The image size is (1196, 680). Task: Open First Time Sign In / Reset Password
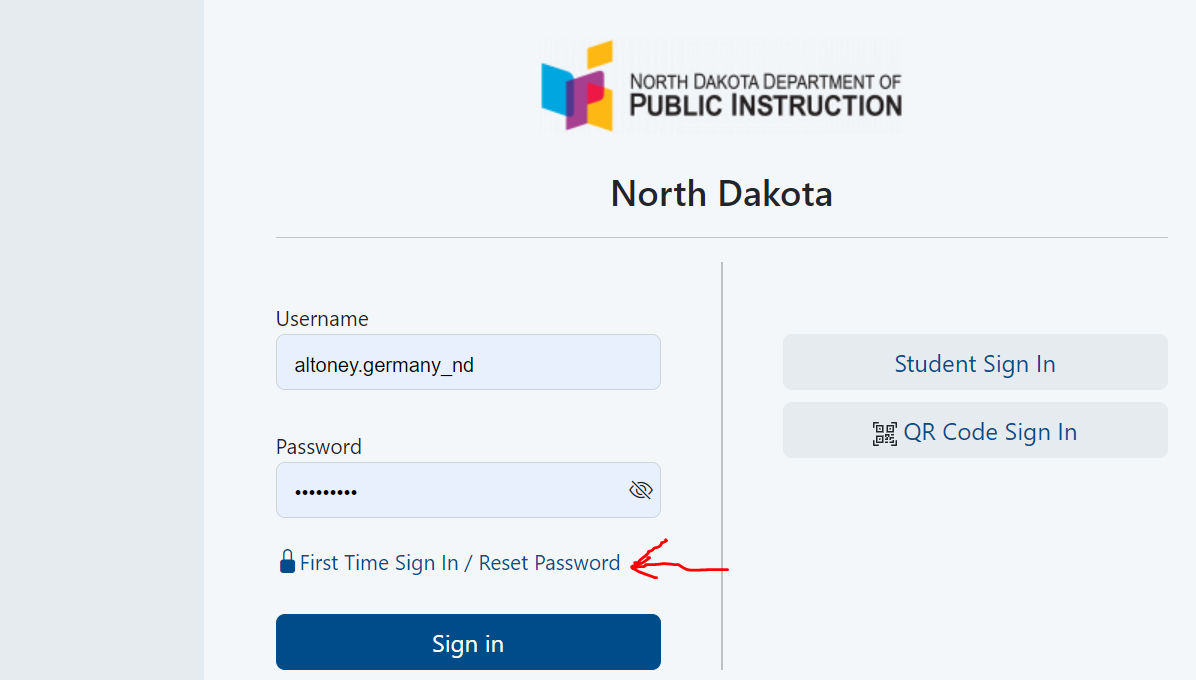tap(460, 563)
